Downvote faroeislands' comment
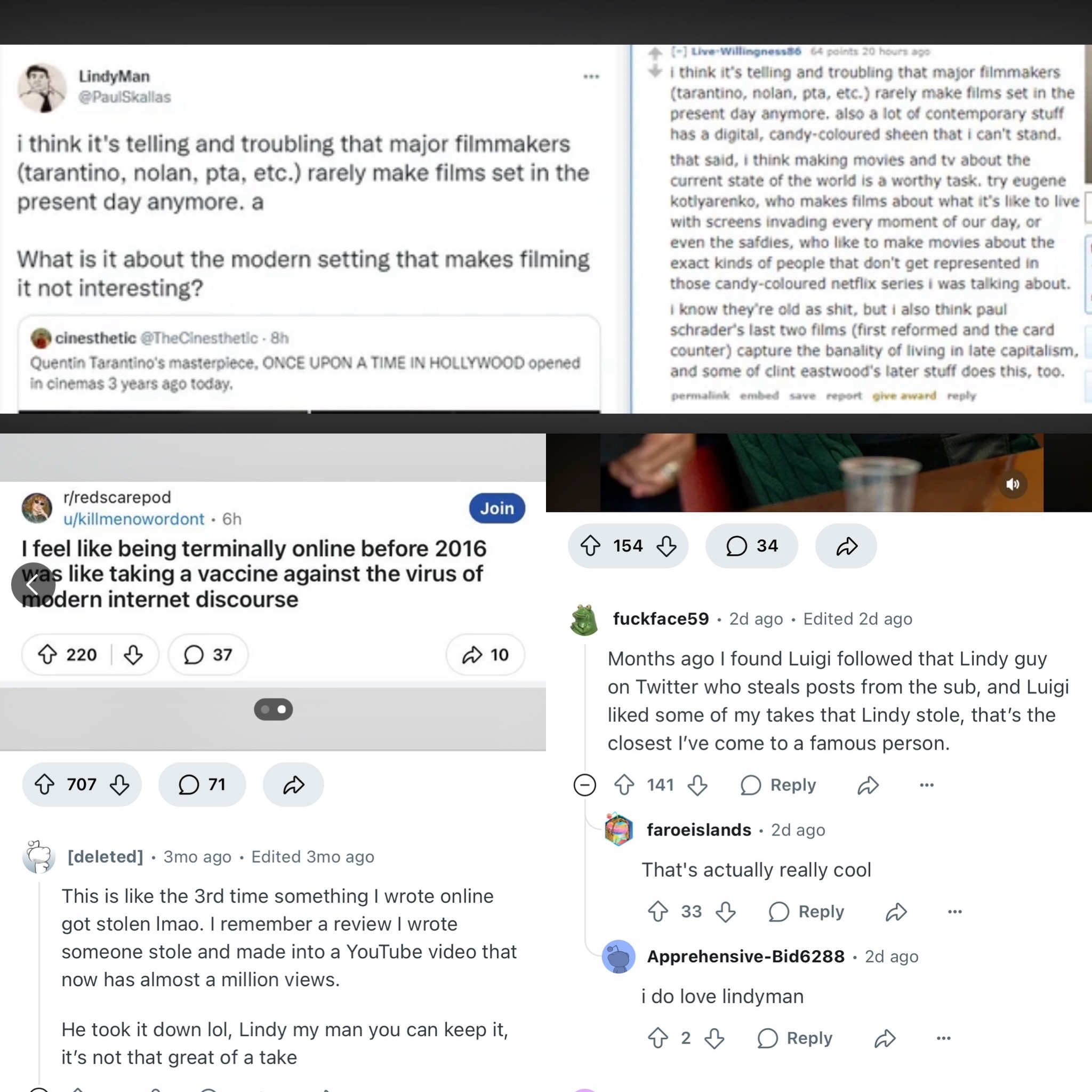This screenshot has width=1092, height=1092. [x=725, y=911]
